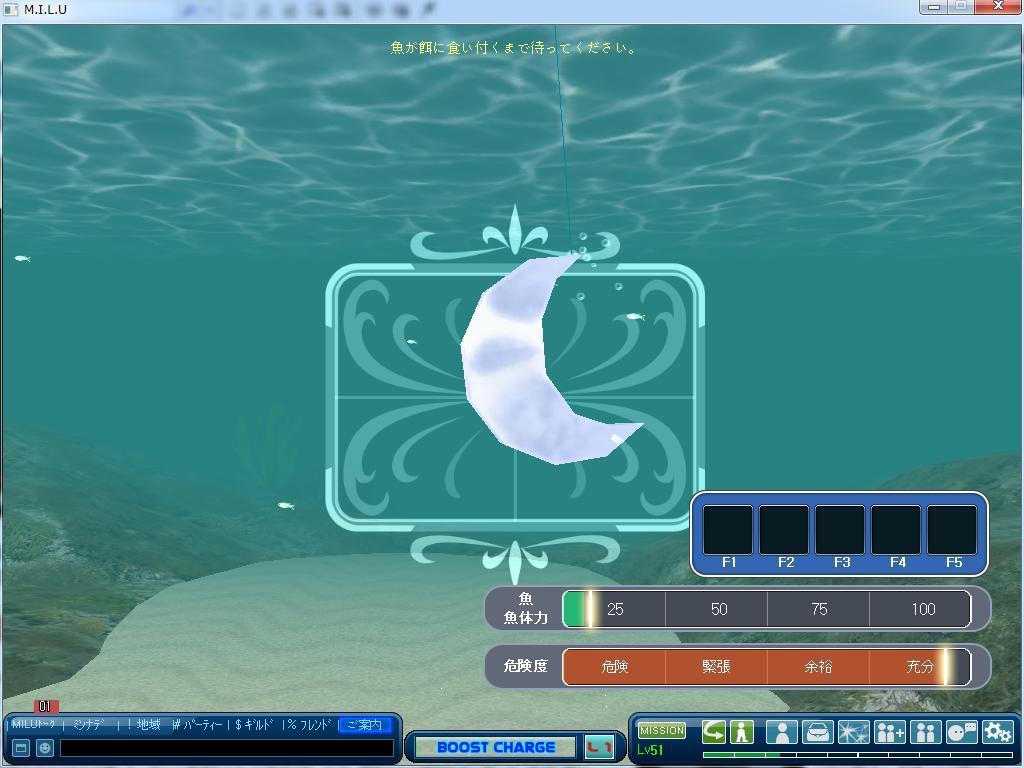This screenshot has width=1024, height=768.
Task: Open the settings gears icon
Action: pyautogui.click(x=997, y=732)
